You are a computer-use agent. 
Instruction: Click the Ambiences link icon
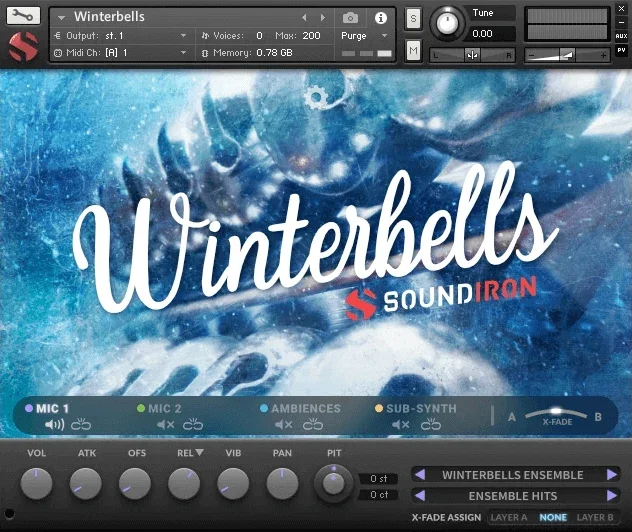(313, 424)
